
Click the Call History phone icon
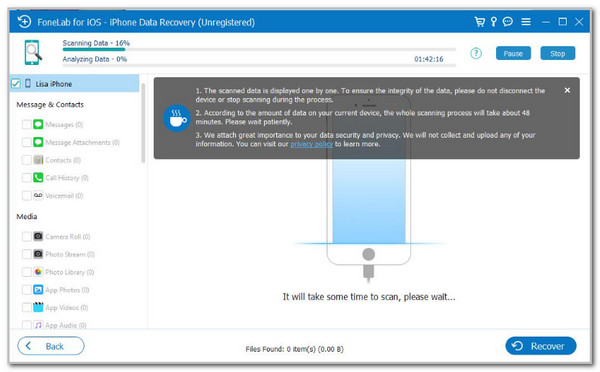tap(38, 177)
